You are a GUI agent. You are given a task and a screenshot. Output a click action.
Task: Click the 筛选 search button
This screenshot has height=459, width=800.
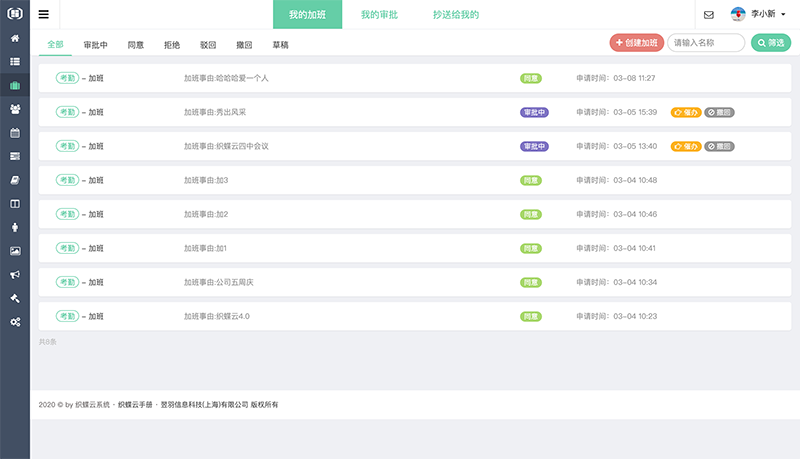[771, 43]
